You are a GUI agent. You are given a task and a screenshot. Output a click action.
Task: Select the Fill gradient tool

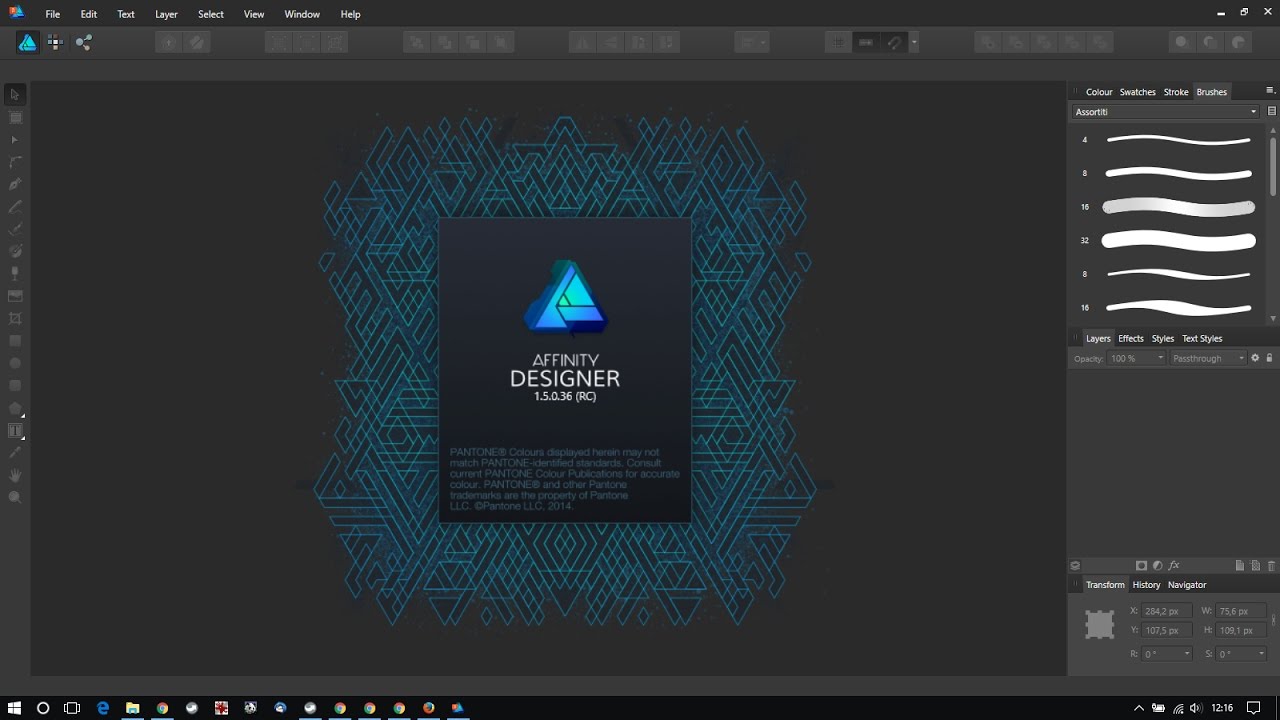click(x=15, y=251)
